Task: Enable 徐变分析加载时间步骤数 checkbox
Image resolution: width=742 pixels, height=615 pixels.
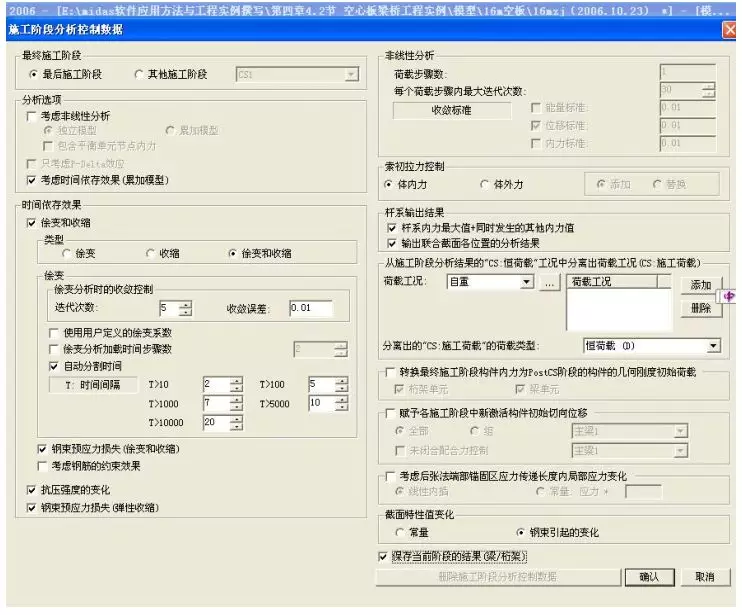Action: pyautogui.click(x=54, y=349)
